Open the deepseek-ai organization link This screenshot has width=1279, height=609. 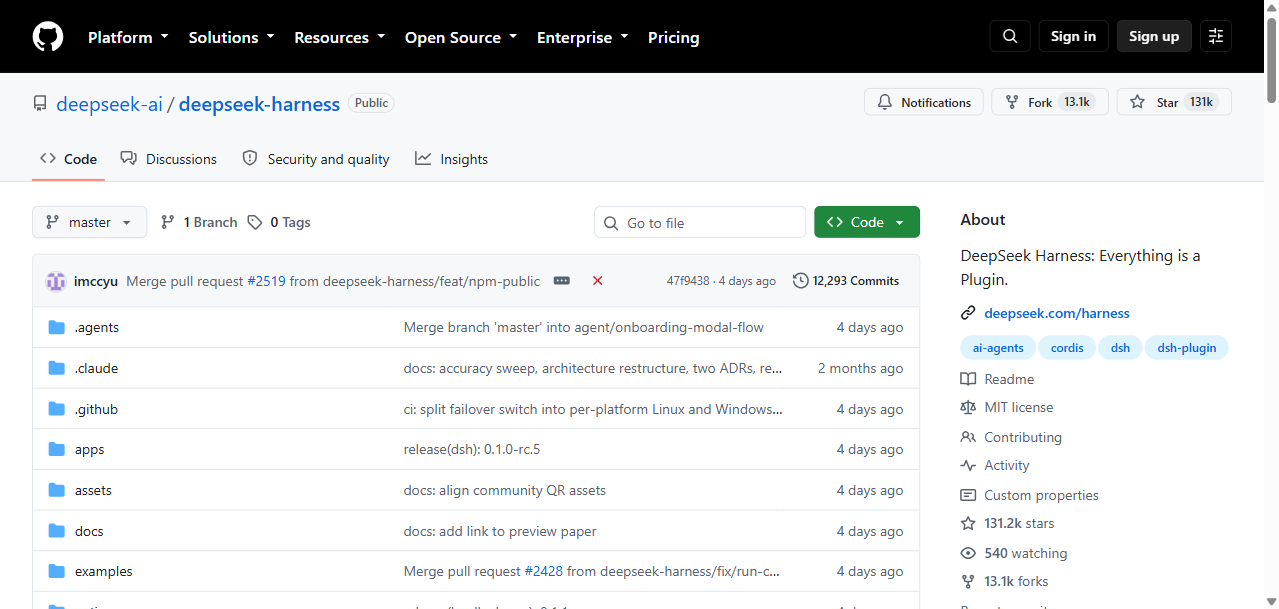coord(109,104)
